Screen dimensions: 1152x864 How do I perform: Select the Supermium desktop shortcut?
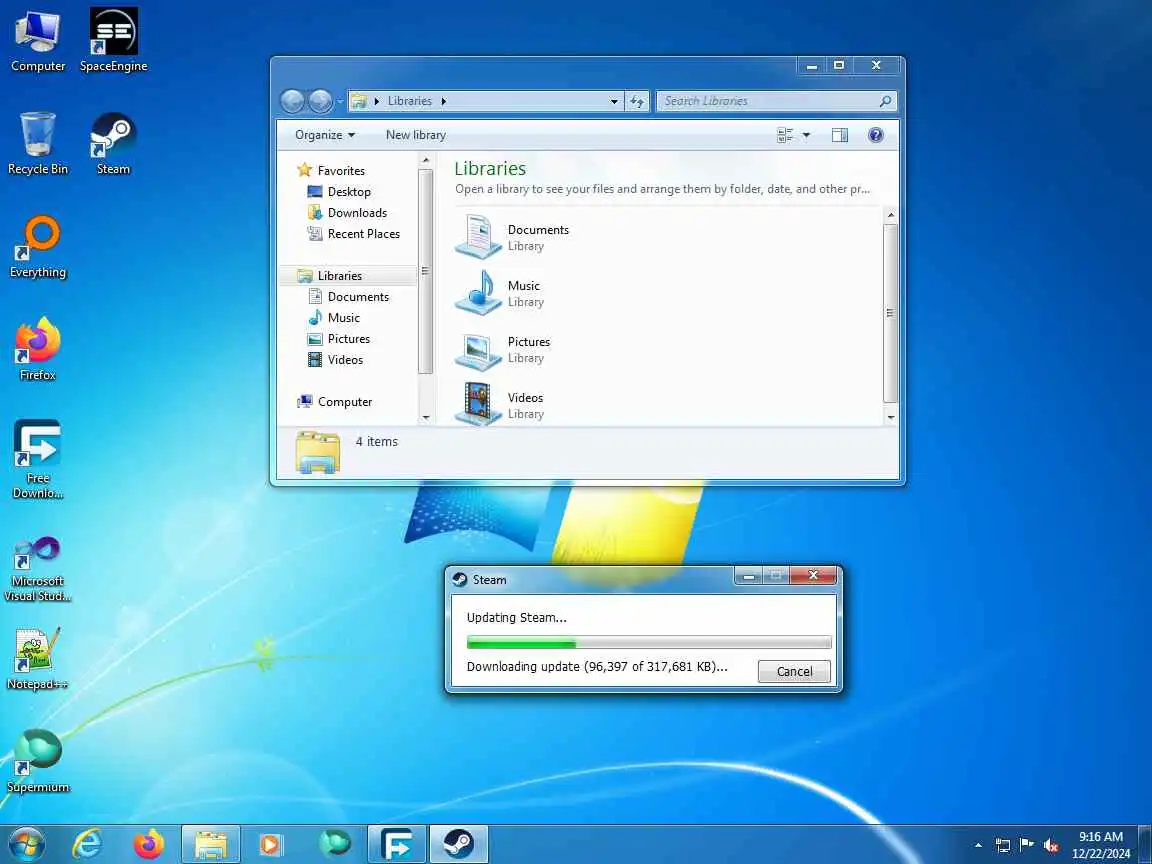click(37, 760)
